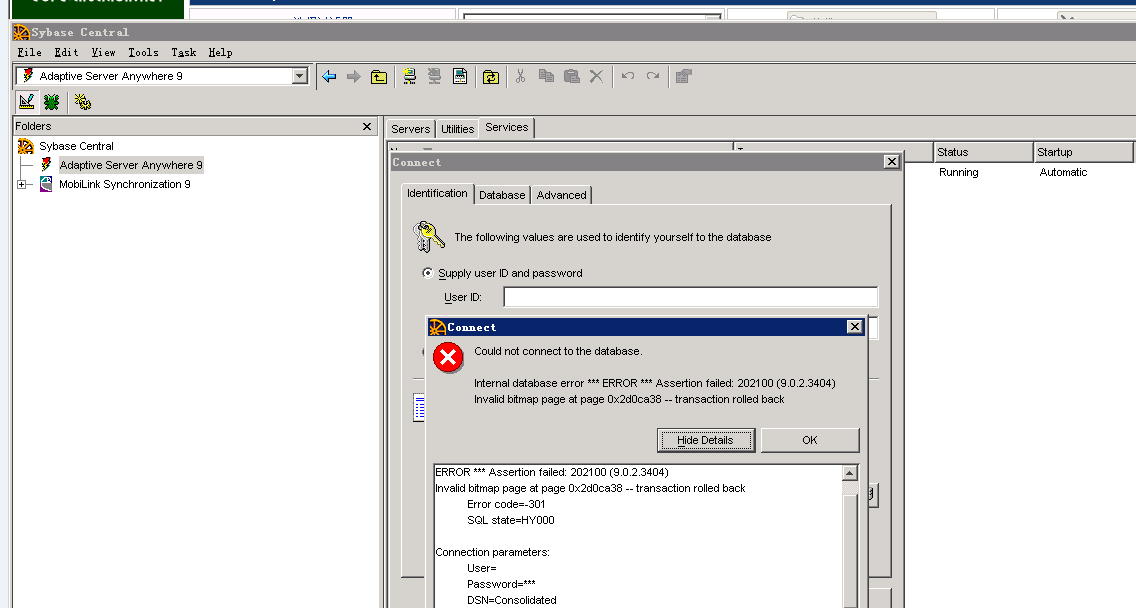1136x608 pixels.
Task: Open the Edit menu
Action: click(x=66, y=52)
